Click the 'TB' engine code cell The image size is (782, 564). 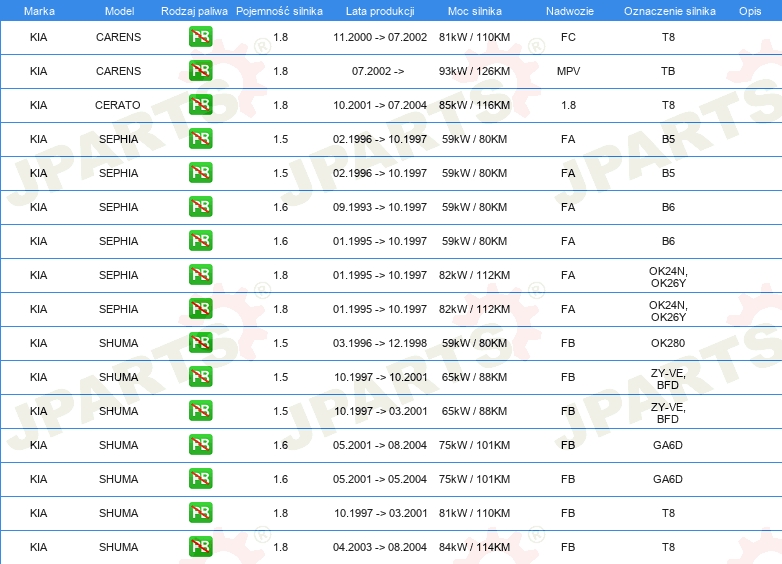pos(668,71)
